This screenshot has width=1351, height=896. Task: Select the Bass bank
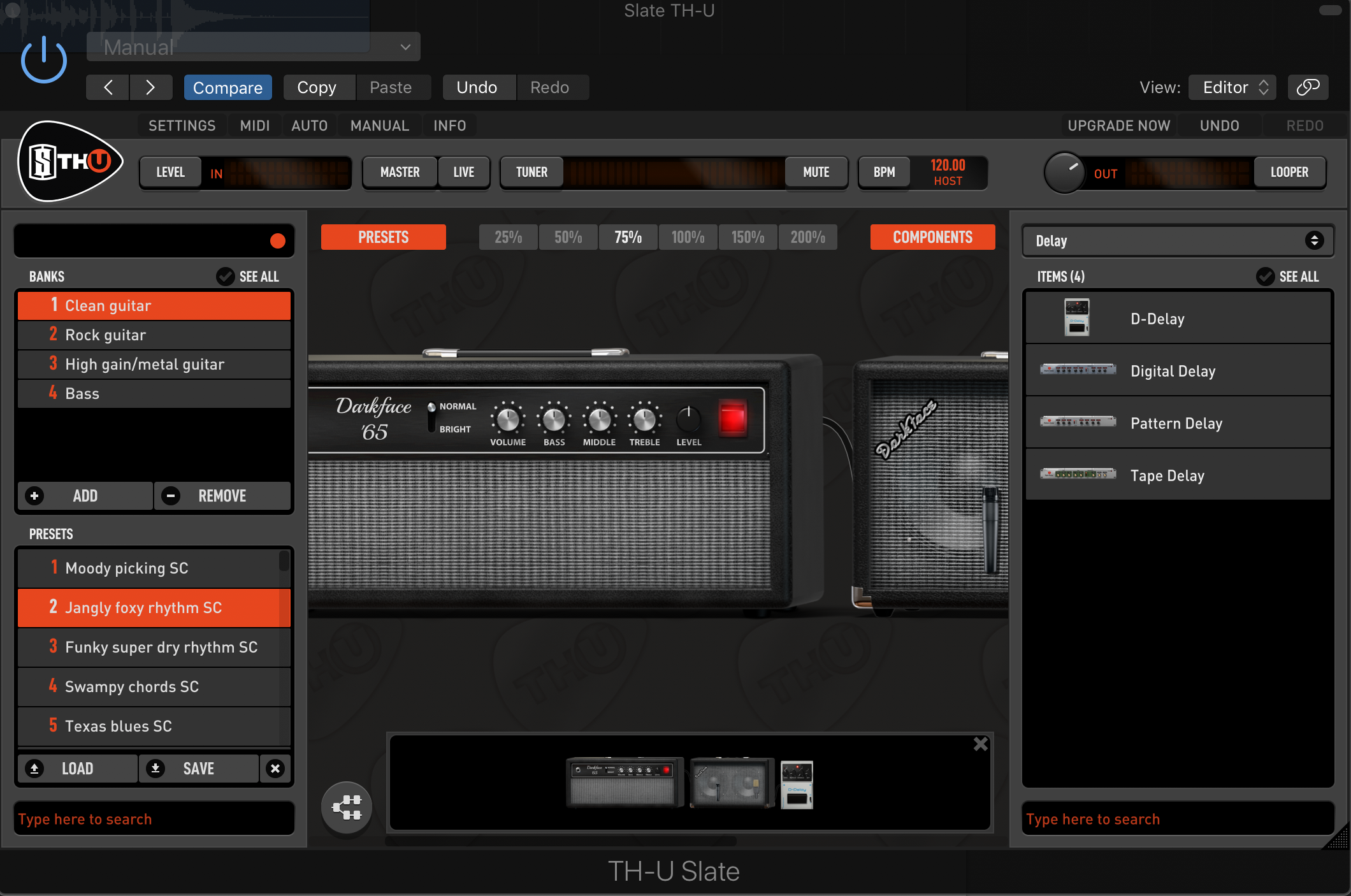click(154, 393)
